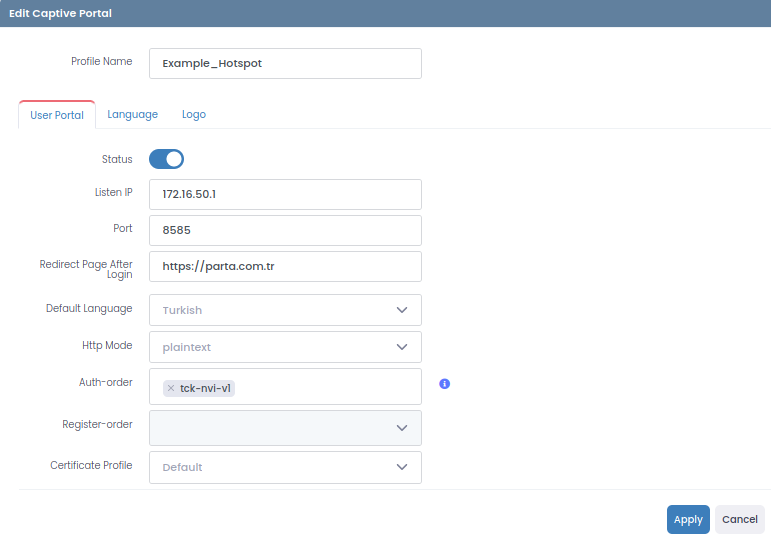Select the User Portal tab
This screenshot has width=771, height=544.
click(57, 115)
